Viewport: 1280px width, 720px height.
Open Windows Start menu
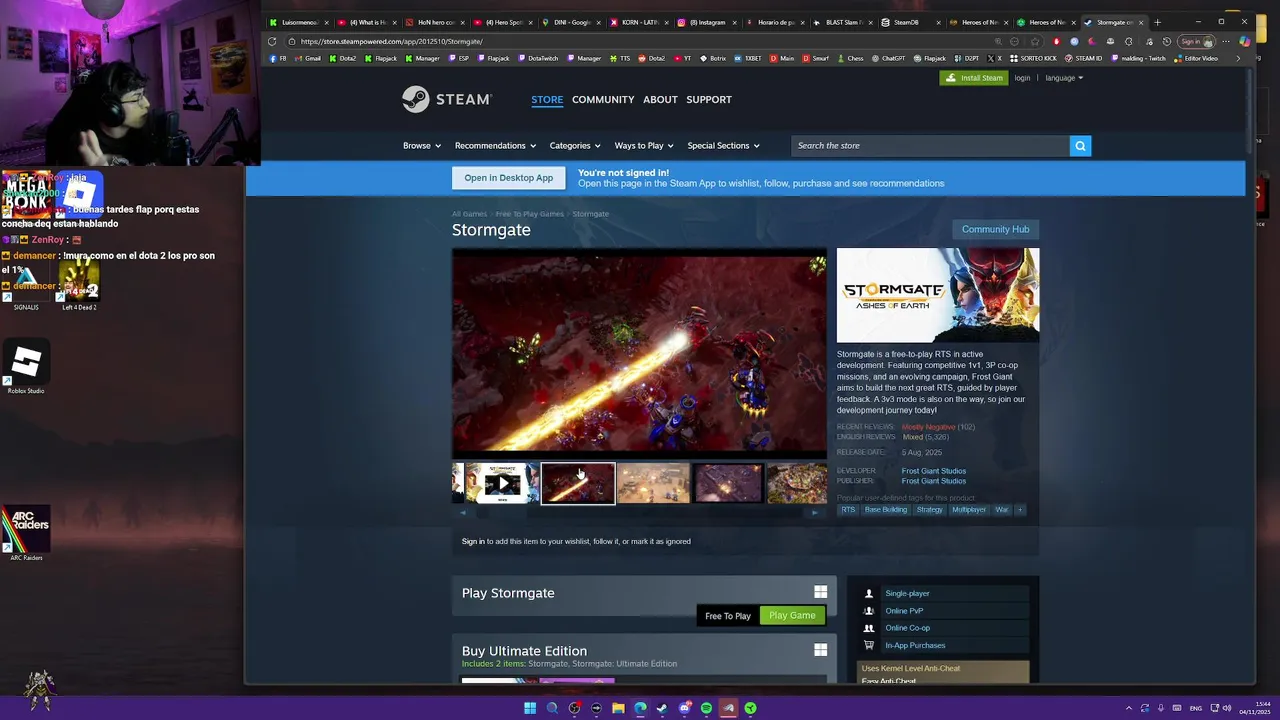(x=530, y=708)
